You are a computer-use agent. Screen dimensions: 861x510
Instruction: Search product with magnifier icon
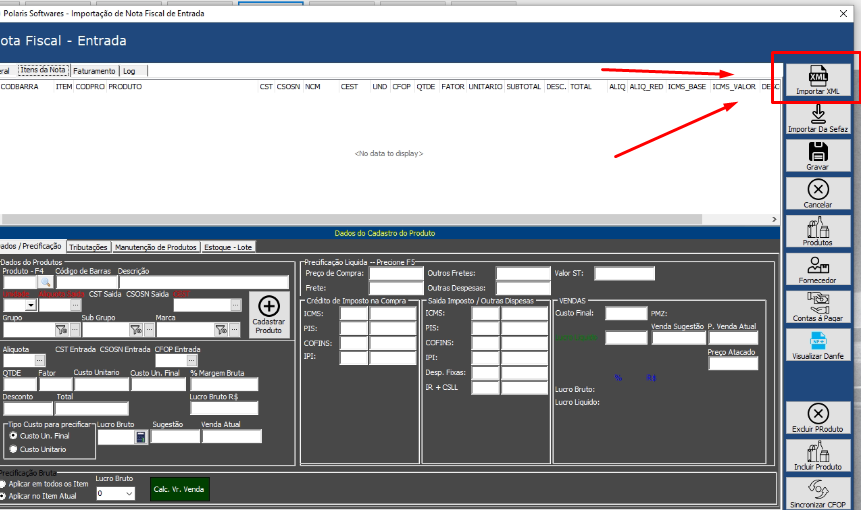(44, 283)
